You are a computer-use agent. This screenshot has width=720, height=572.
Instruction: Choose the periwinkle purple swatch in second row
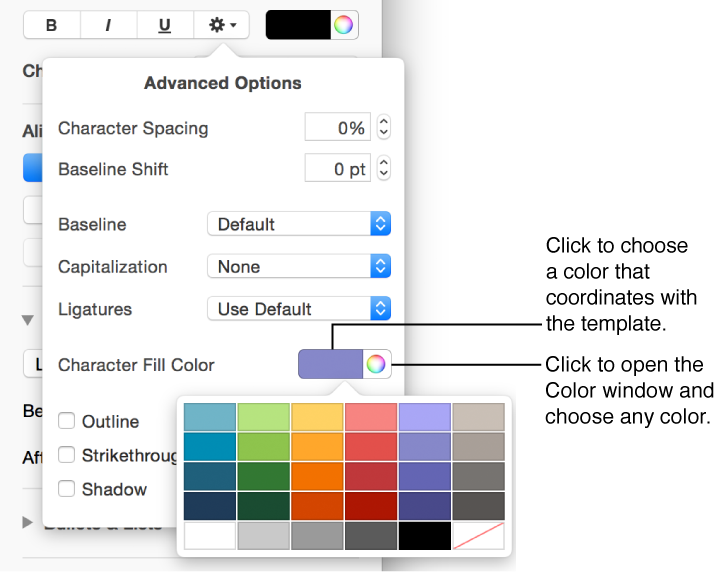coord(425,447)
